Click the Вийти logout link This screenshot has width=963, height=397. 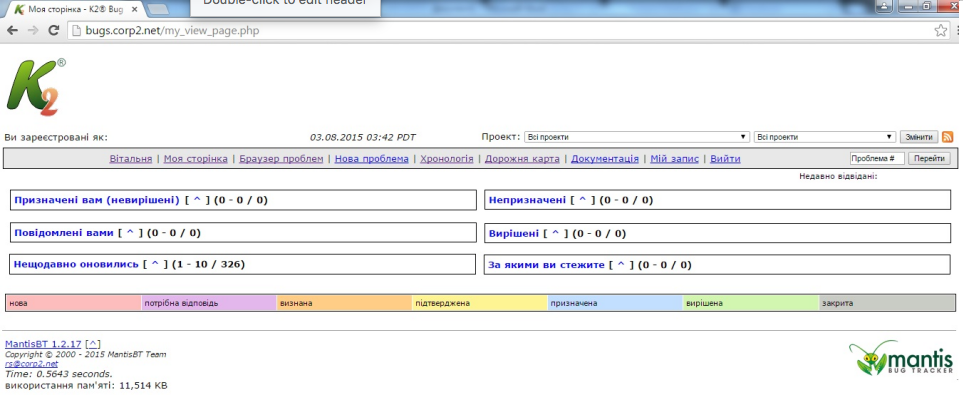click(x=725, y=159)
